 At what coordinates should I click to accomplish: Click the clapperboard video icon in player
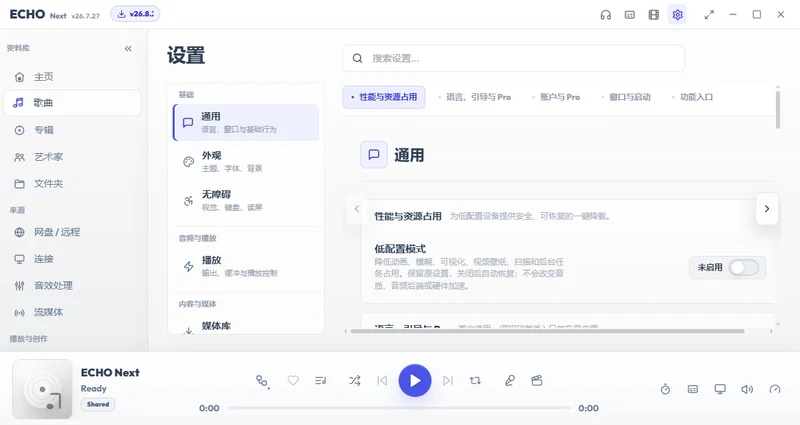[x=537, y=381]
